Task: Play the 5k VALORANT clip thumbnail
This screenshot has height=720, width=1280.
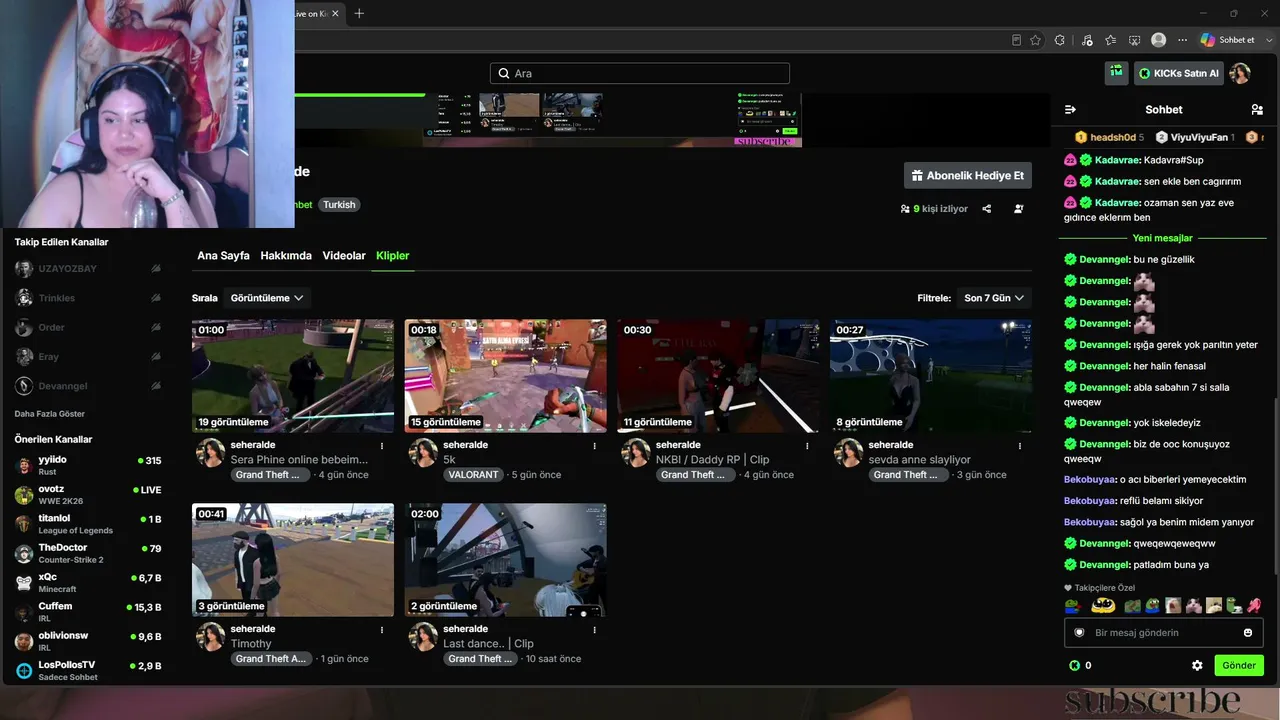Action: click(x=506, y=376)
